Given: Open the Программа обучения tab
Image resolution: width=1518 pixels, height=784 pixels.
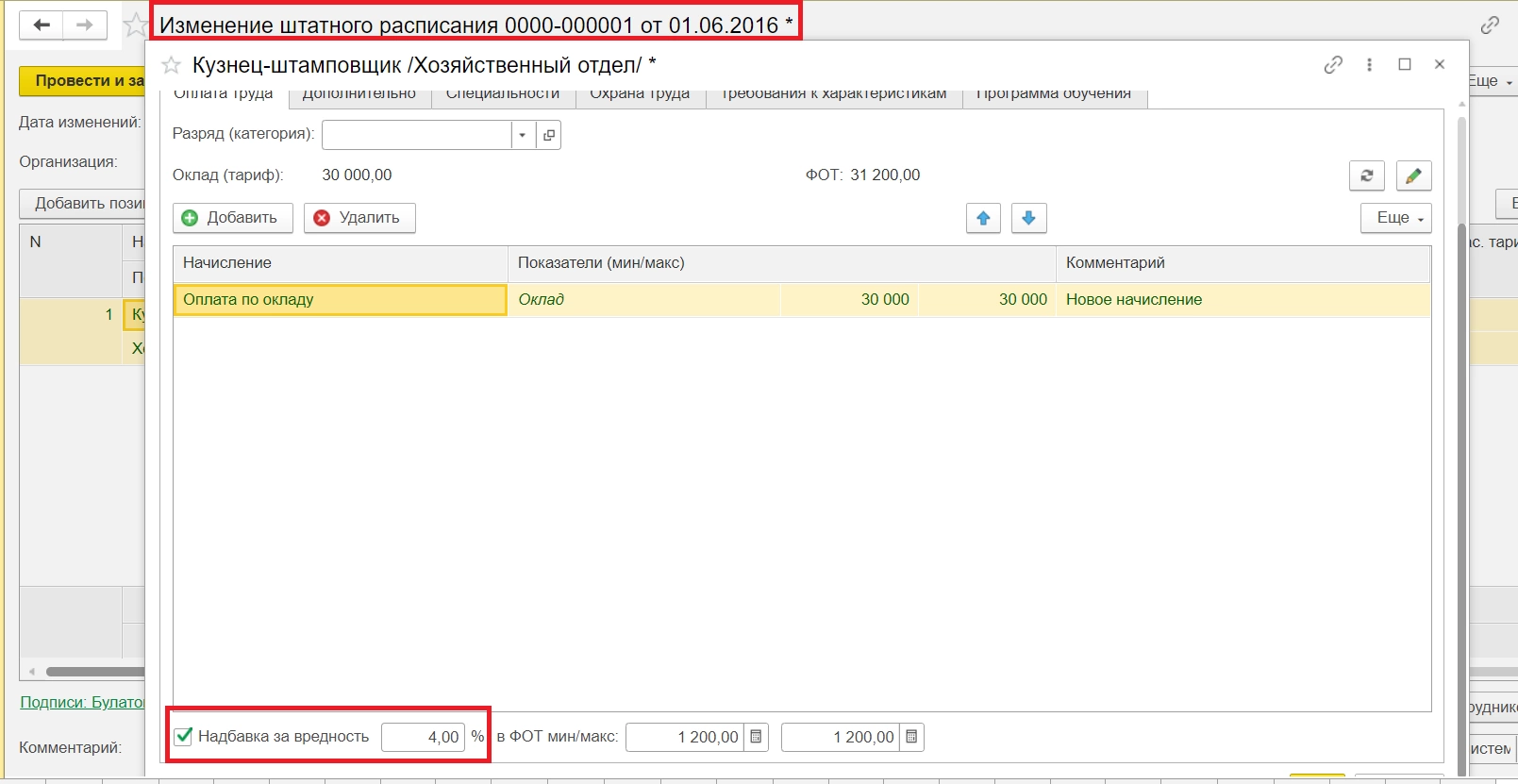Looking at the screenshot, I should pos(1055,93).
